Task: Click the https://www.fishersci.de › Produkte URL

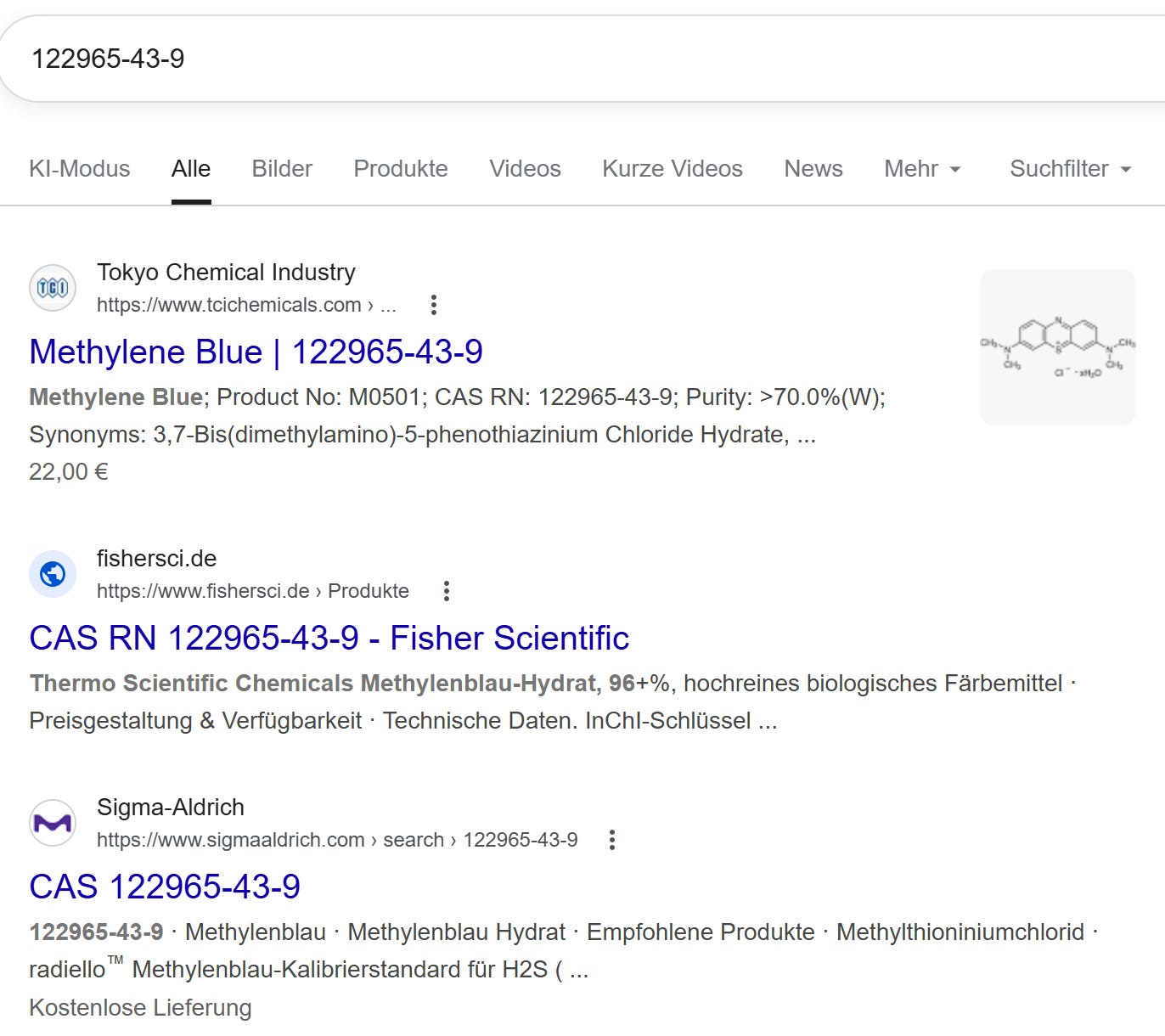Action: 253,591
